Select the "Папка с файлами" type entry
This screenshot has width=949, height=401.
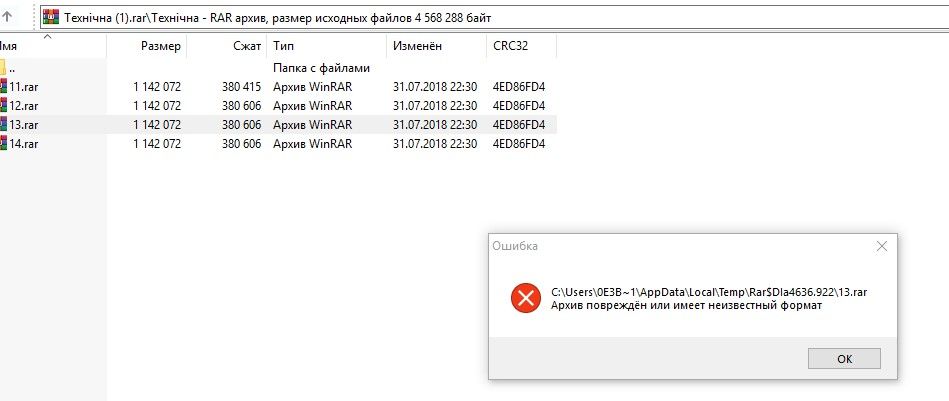point(321,67)
